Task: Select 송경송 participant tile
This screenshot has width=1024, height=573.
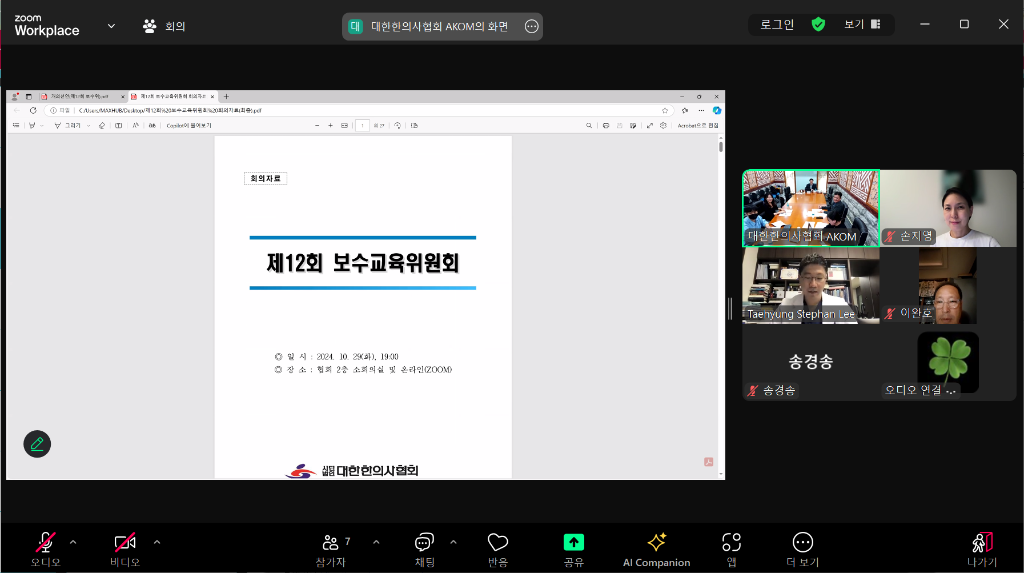Action: 811,363
